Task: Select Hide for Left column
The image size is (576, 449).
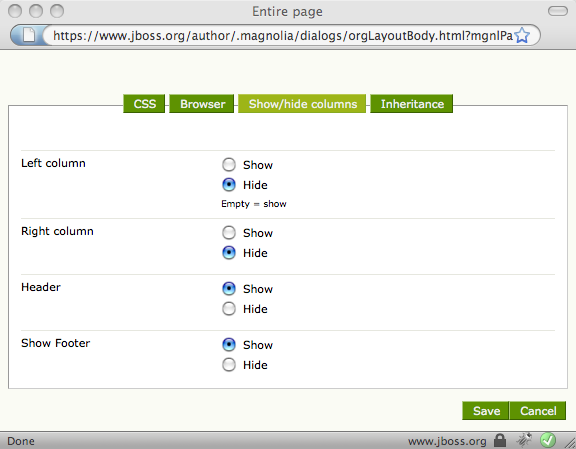Action: tap(229, 184)
